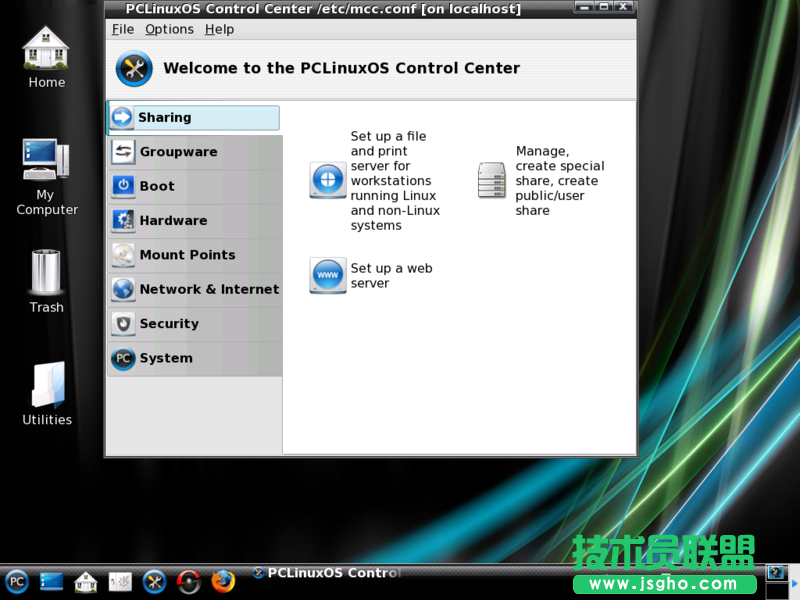
Task: Click the Security shield icon
Action: 123,324
